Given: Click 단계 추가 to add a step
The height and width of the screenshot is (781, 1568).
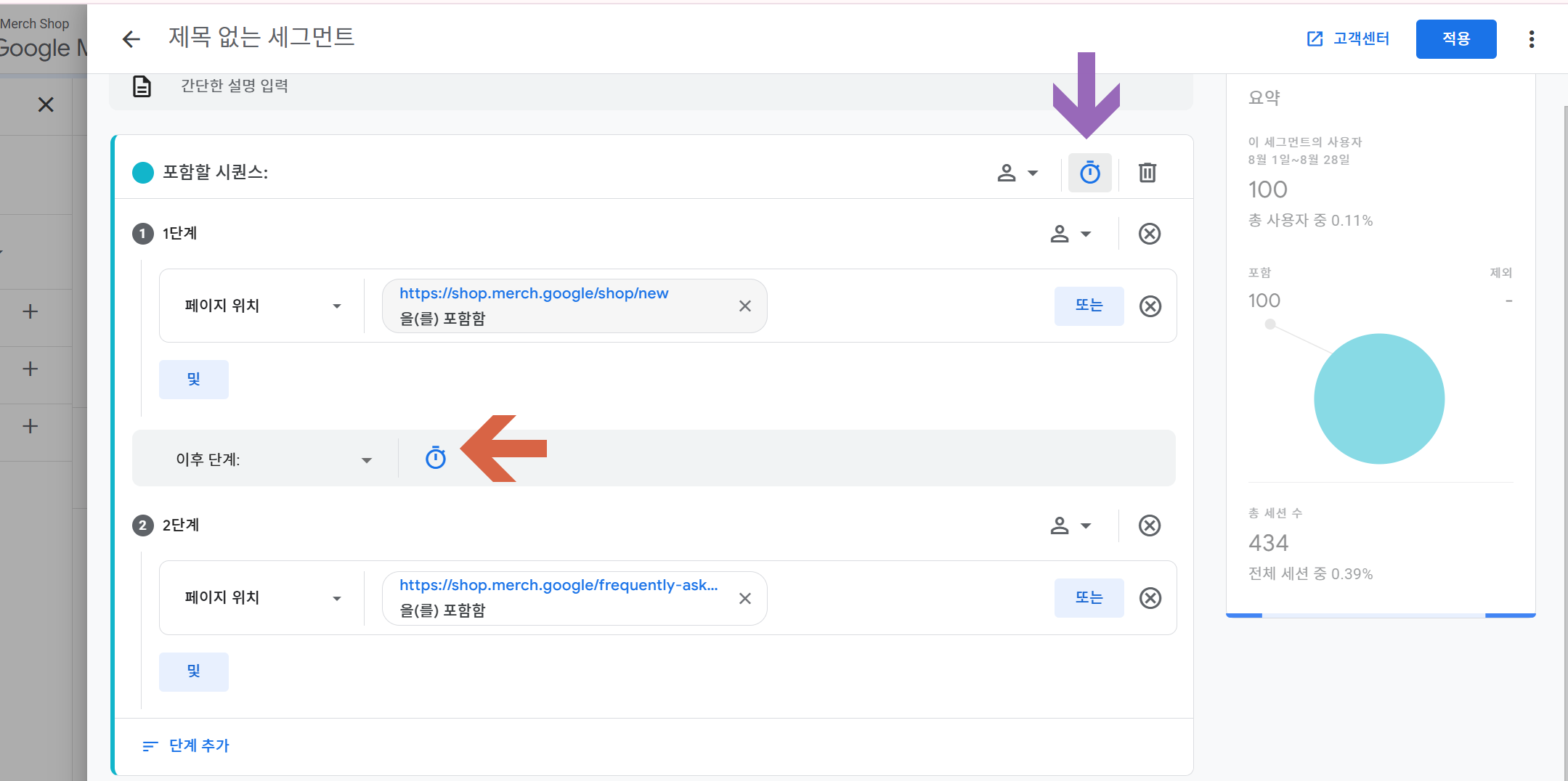Looking at the screenshot, I should point(186,745).
